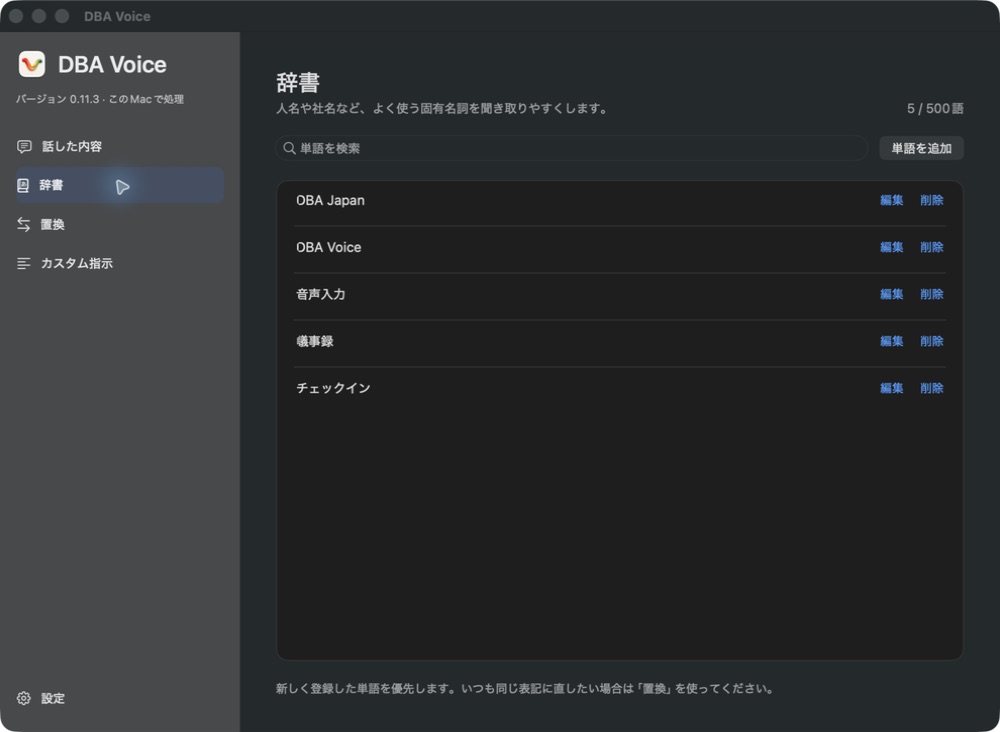Select 辞書 in the sidebar

click(120, 186)
